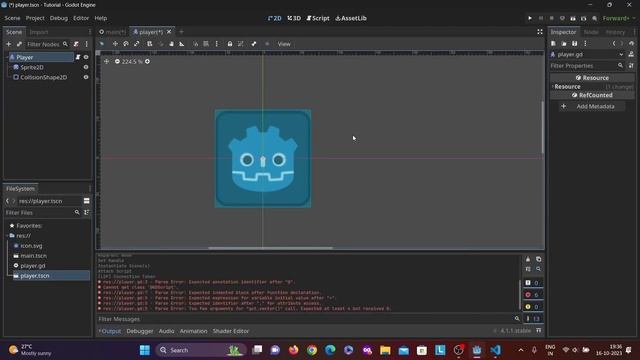
Task: Switch to 3D workspace
Action: click(x=294, y=18)
